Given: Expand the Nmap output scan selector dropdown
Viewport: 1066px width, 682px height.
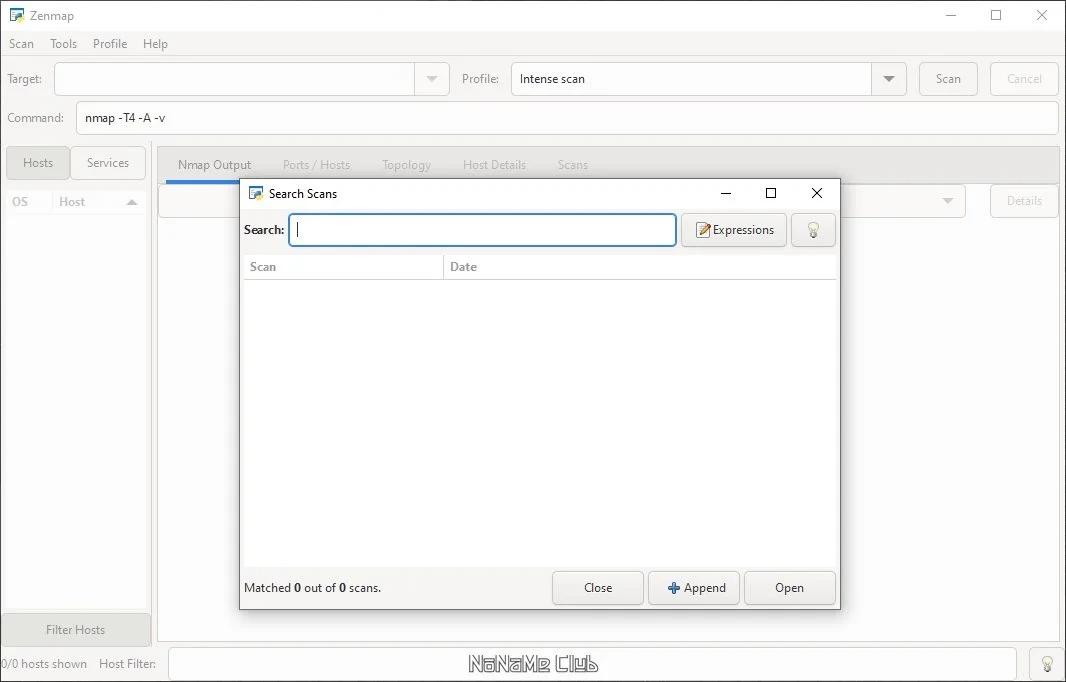Looking at the screenshot, I should click(948, 201).
